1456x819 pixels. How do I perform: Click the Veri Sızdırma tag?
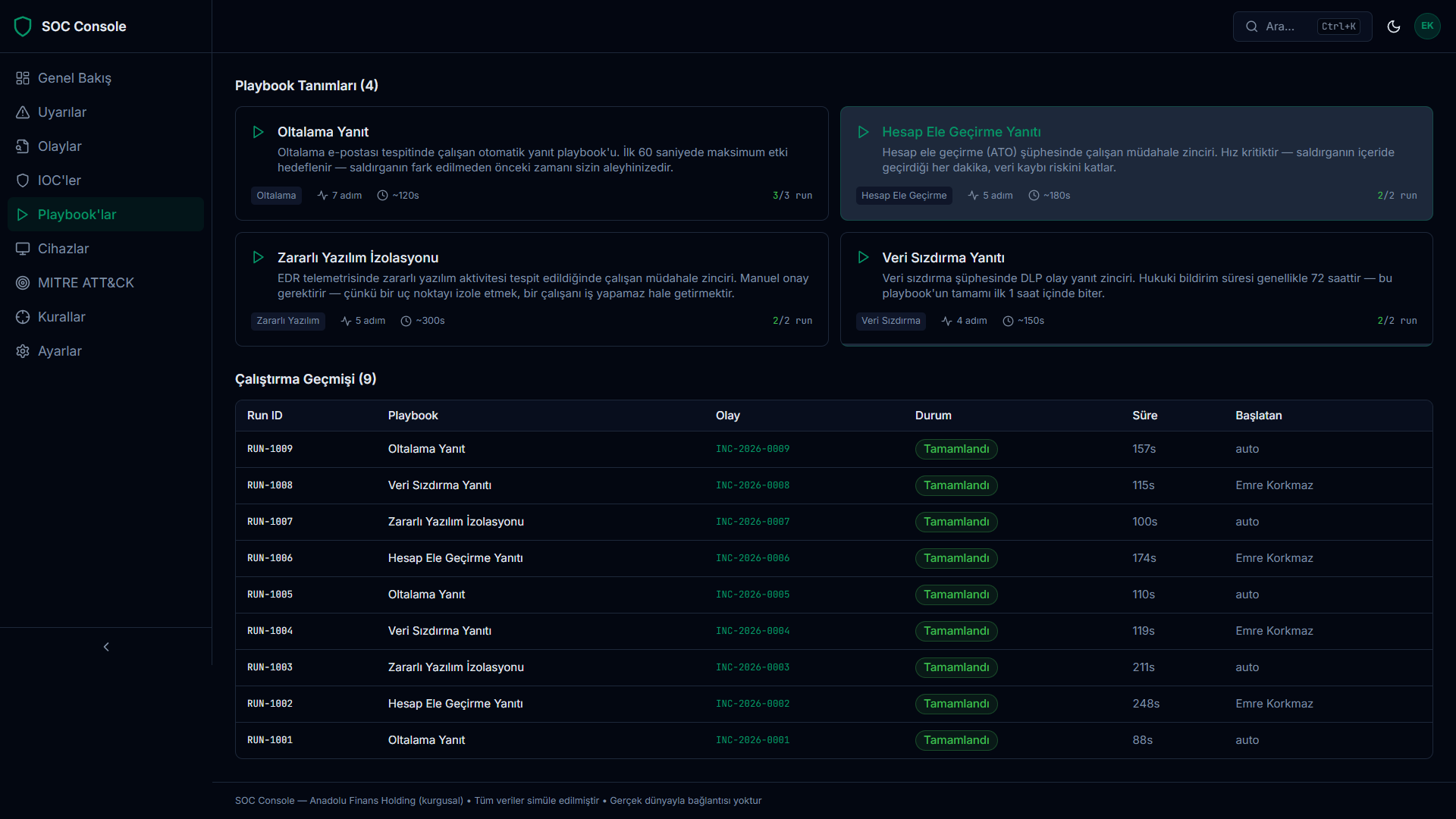click(x=890, y=322)
